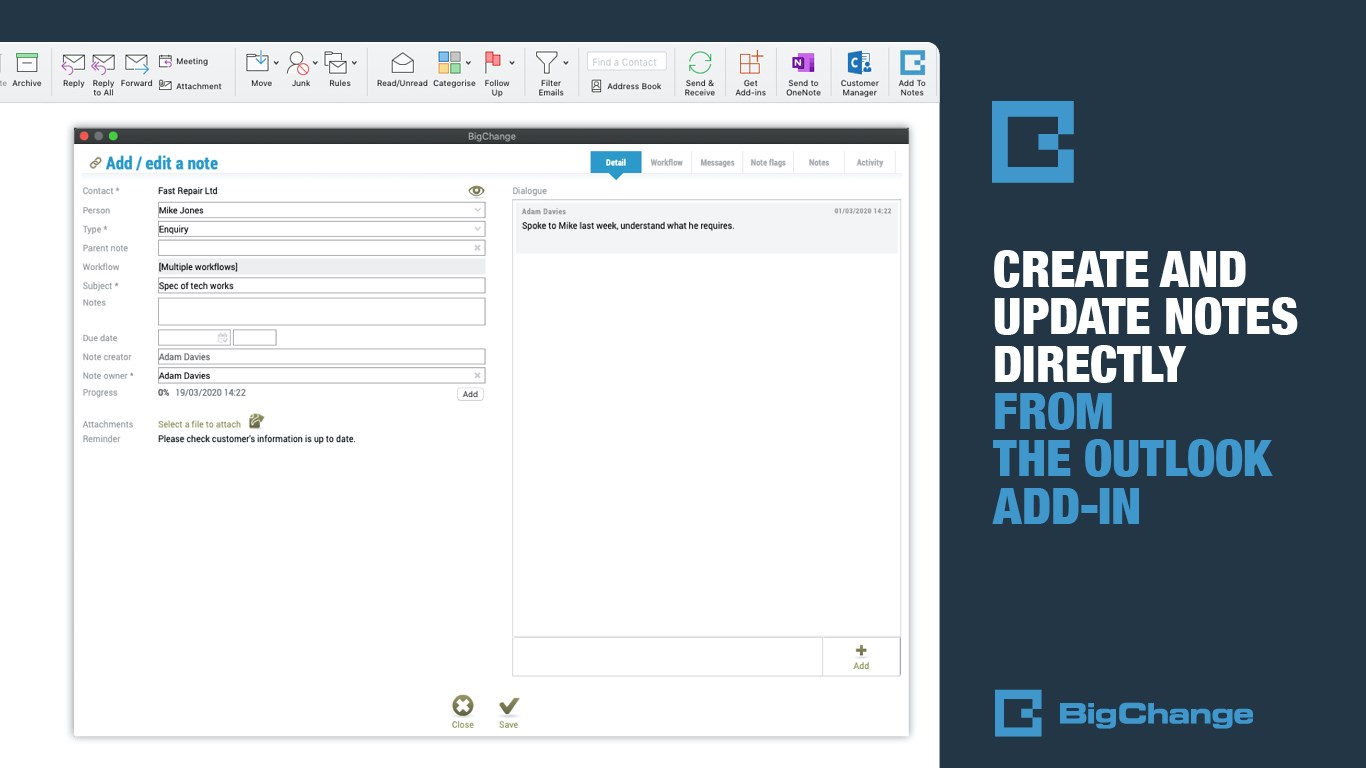Click the Categorise icon

(x=449, y=63)
